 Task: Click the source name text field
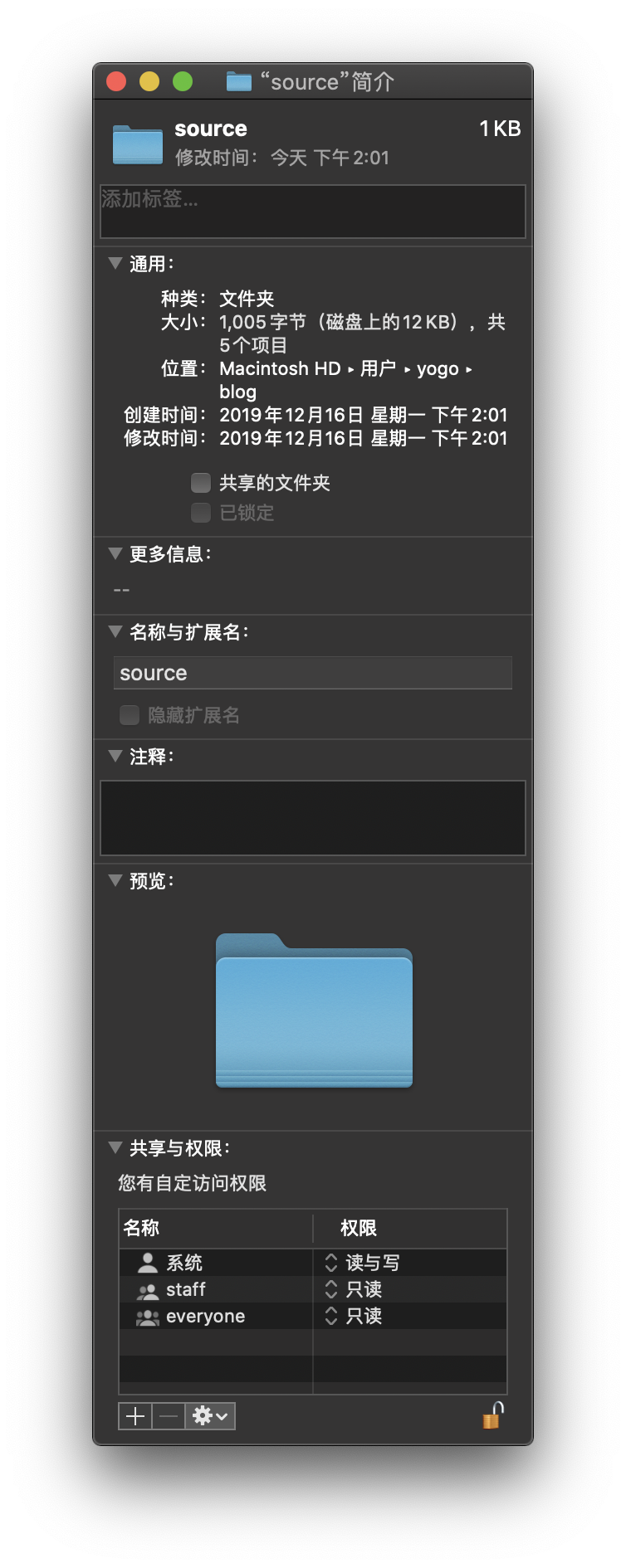pos(313,673)
